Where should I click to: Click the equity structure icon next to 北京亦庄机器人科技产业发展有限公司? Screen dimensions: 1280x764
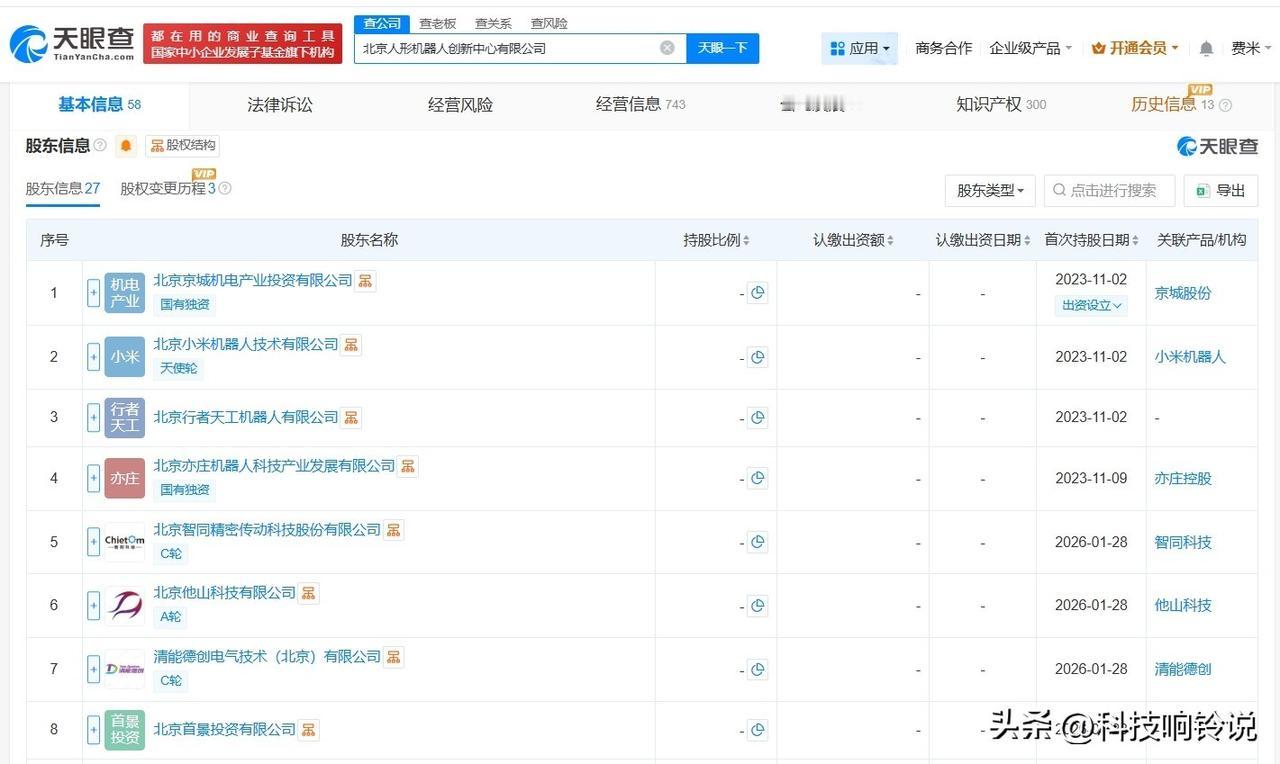point(408,466)
